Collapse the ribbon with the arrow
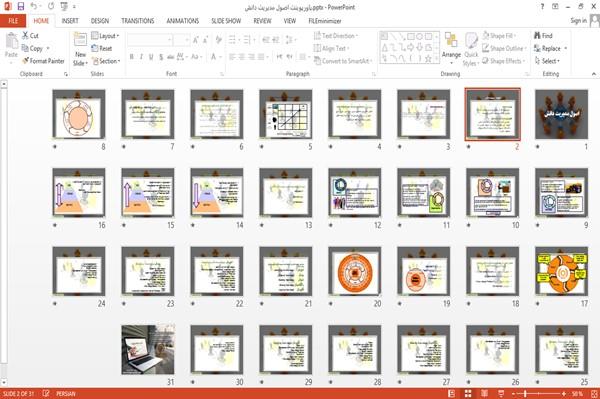600x399 pixels. click(594, 74)
